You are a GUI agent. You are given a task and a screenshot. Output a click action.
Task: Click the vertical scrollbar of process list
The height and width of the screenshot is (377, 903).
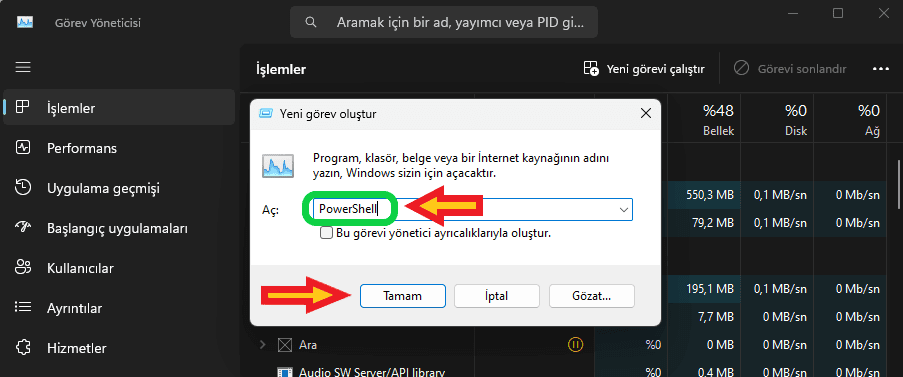(x=899, y=184)
